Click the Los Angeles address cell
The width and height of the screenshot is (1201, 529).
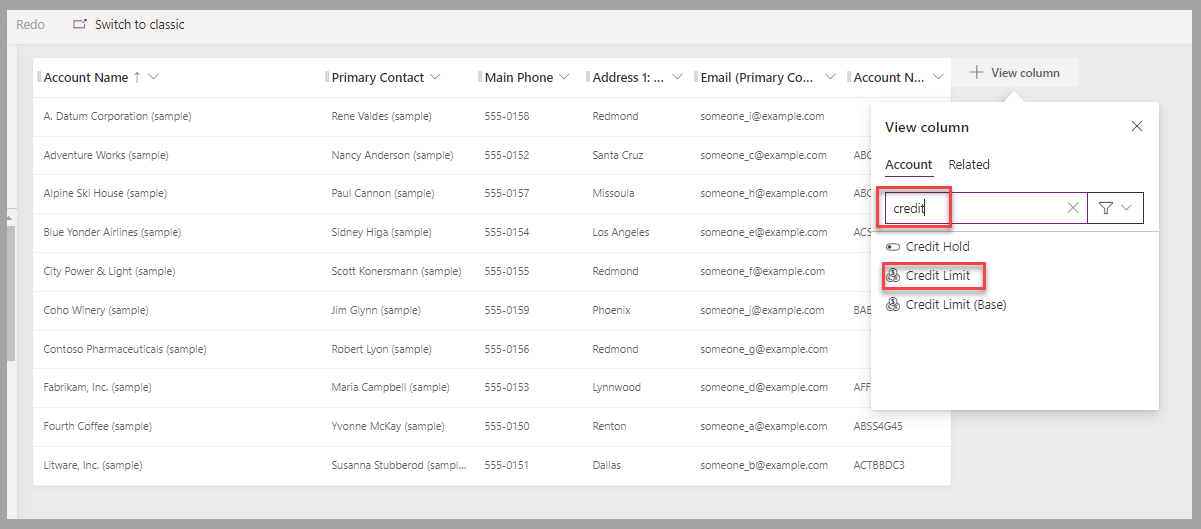(620, 232)
